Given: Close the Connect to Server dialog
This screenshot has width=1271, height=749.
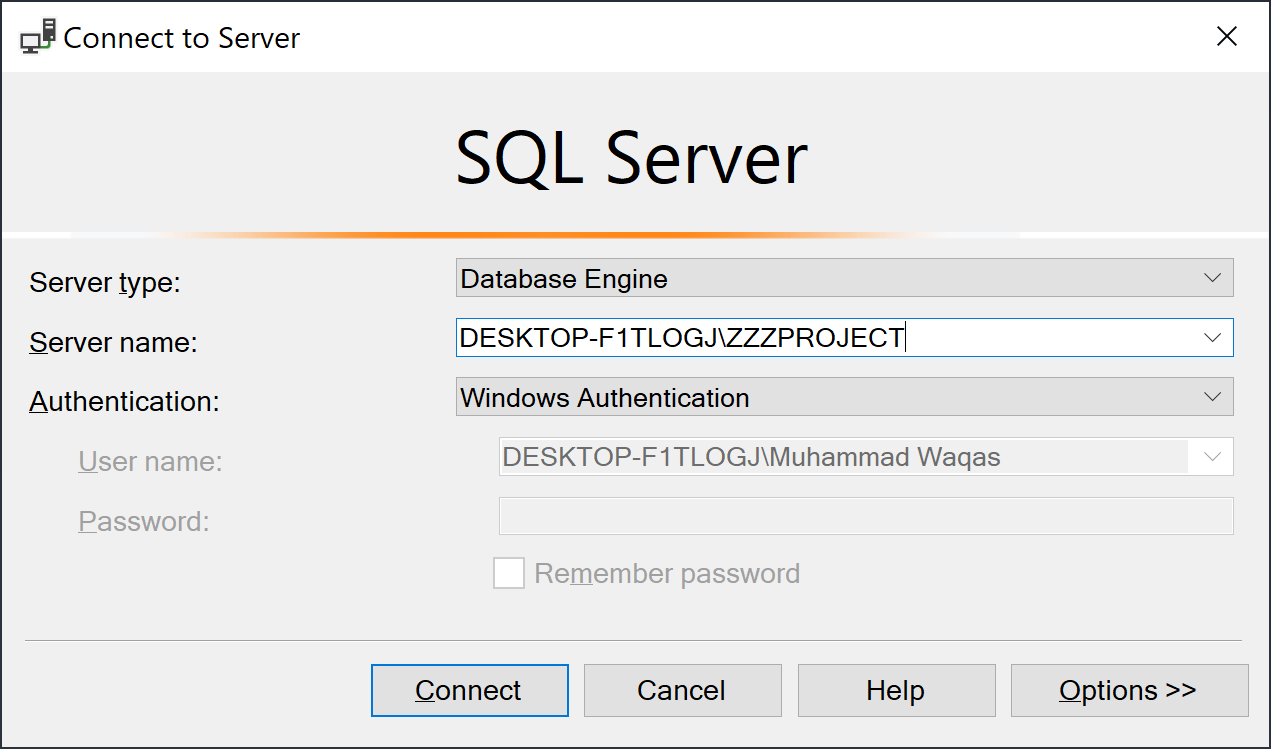Looking at the screenshot, I should [x=1227, y=37].
